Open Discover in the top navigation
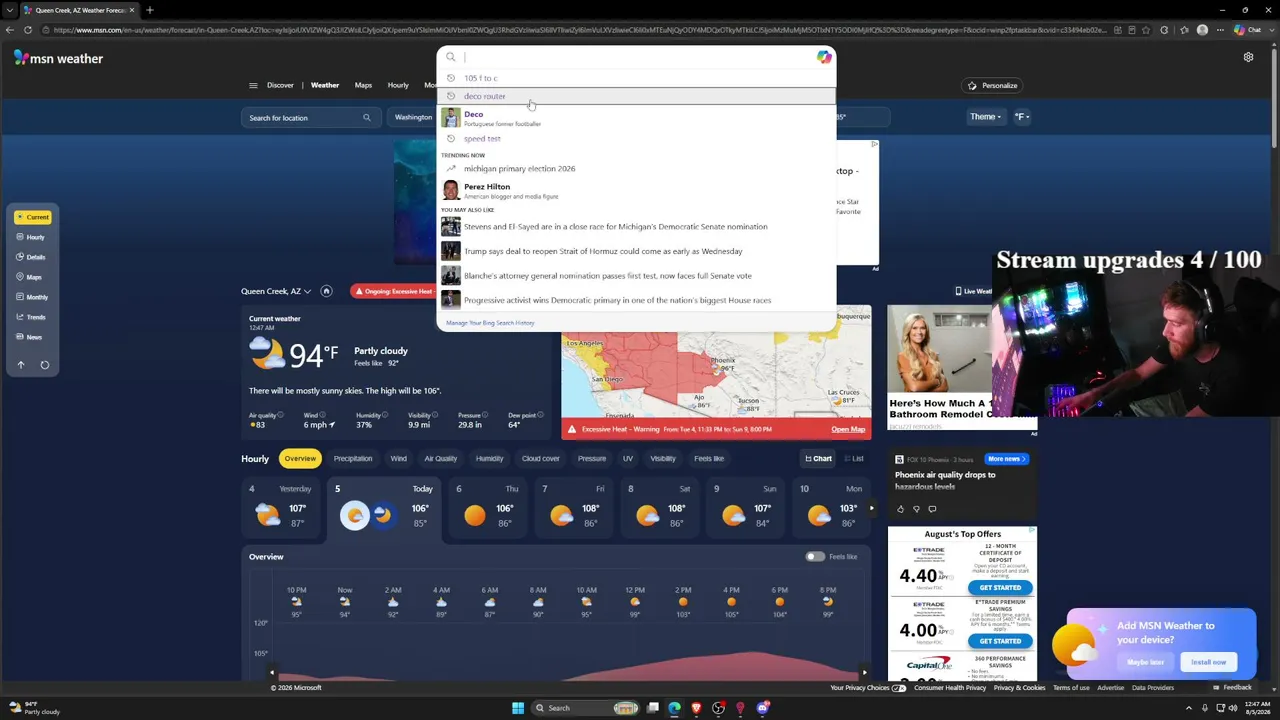 point(280,85)
